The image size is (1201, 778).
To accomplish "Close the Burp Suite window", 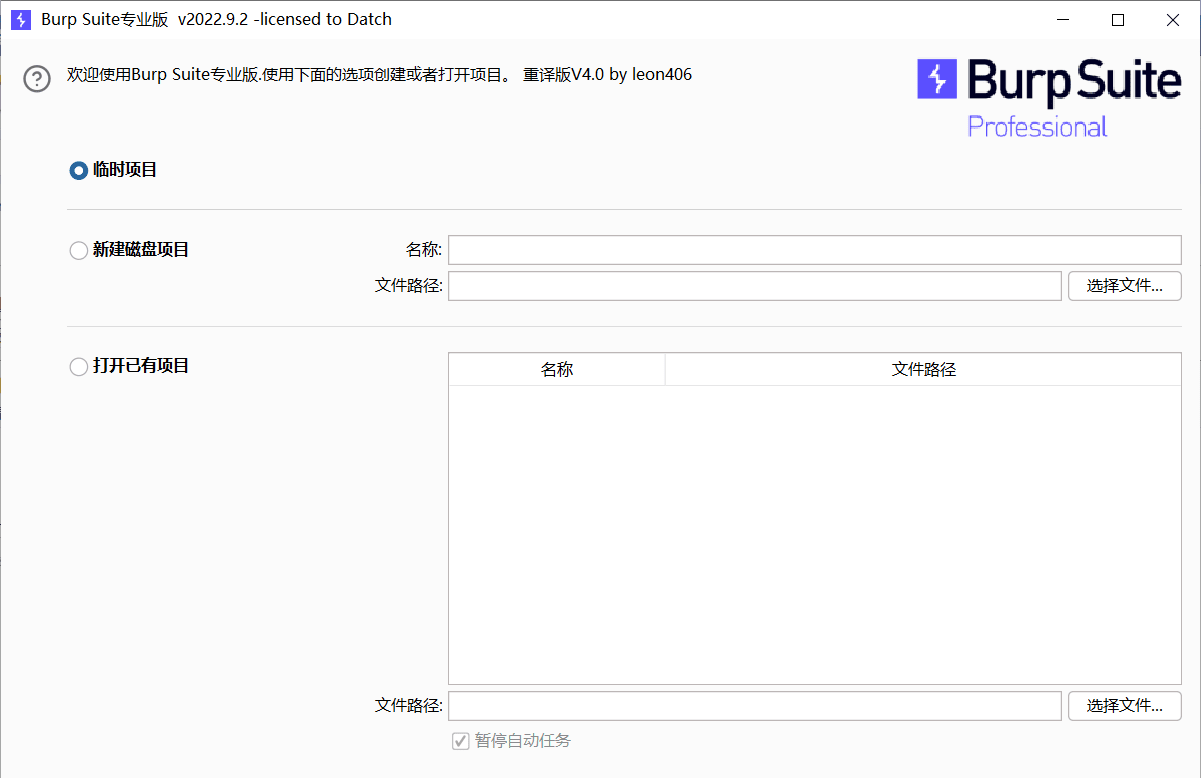I will pyautogui.click(x=1173, y=19).
